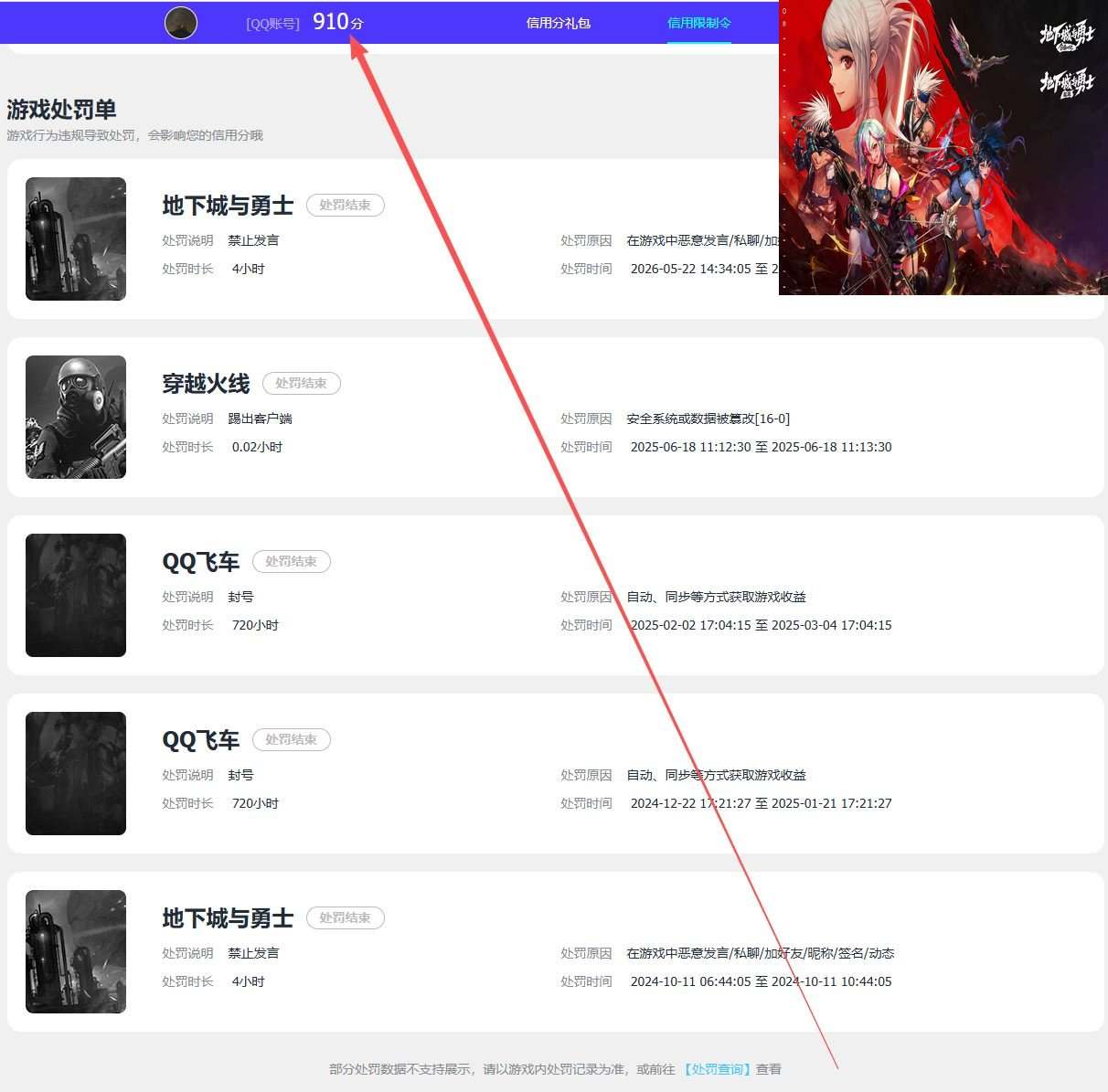Click 处罚结束 badge on the 2025 QQ飞车 entry

292,561
